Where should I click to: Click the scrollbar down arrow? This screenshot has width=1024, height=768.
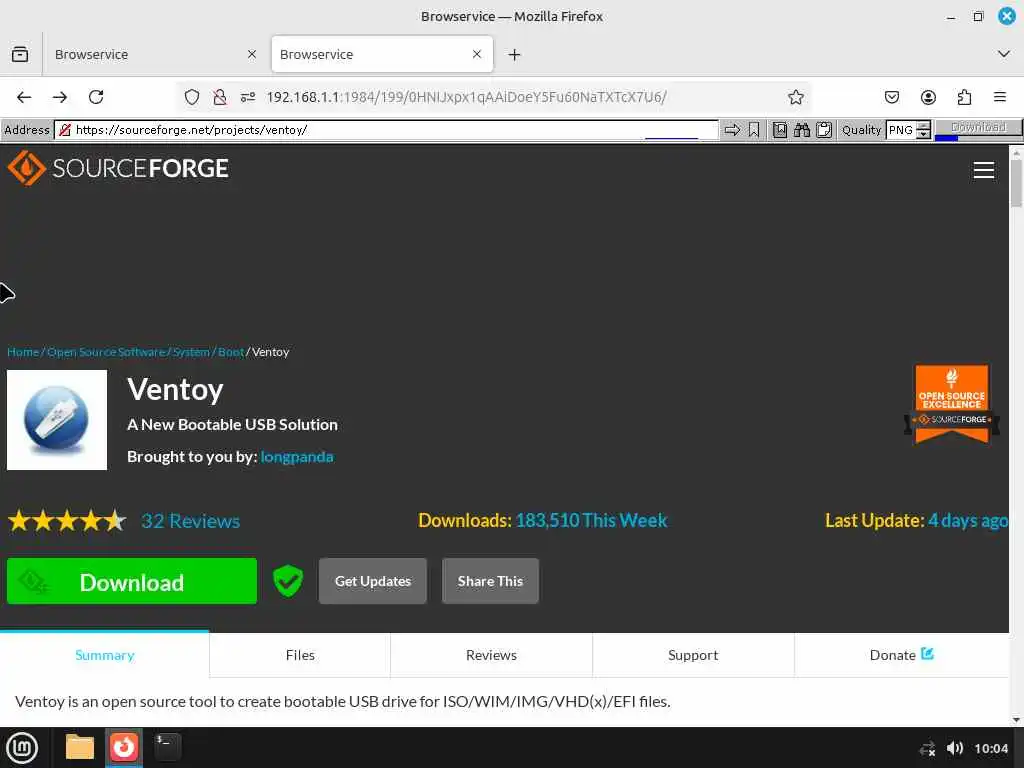[1016, 720]
